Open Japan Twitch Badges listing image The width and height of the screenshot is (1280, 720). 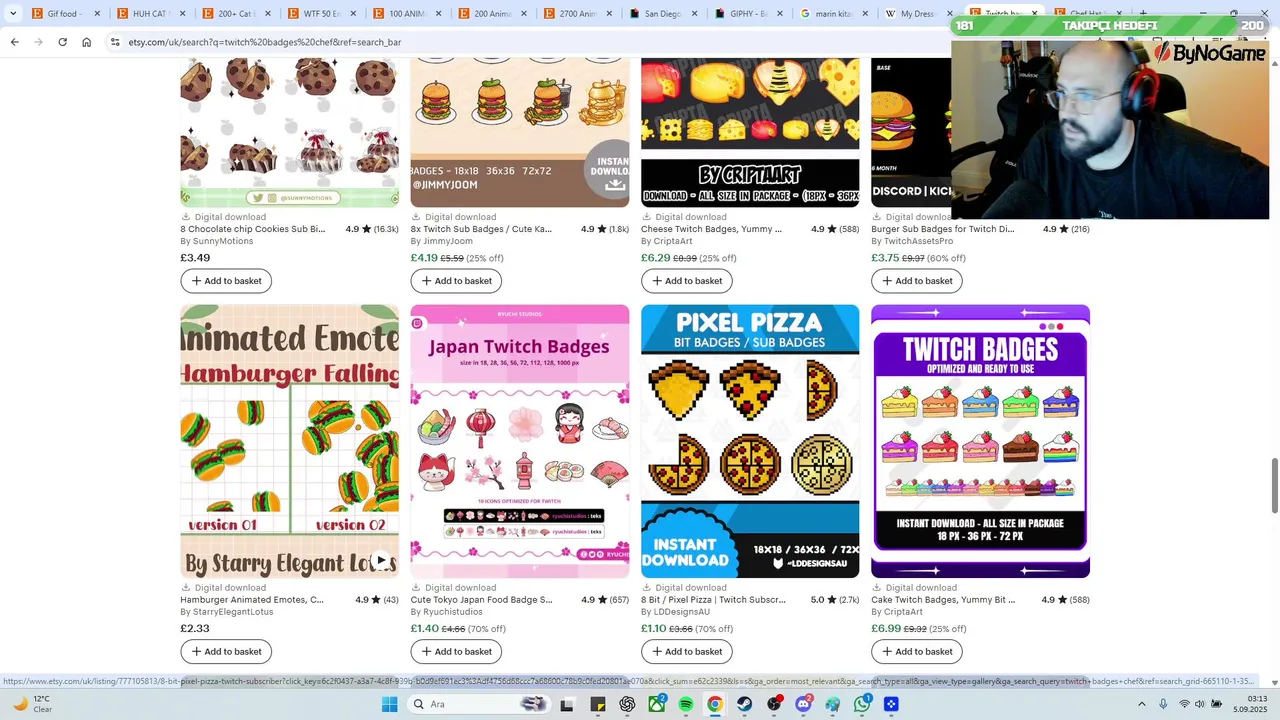pos(520,441)
